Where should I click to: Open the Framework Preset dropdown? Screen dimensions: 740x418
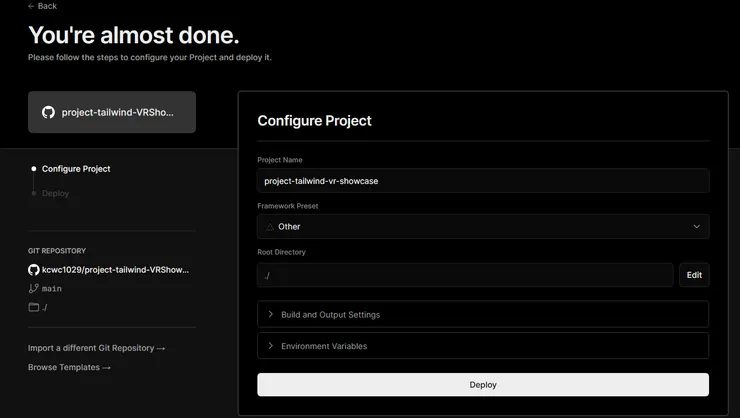(x=483, y=227)
